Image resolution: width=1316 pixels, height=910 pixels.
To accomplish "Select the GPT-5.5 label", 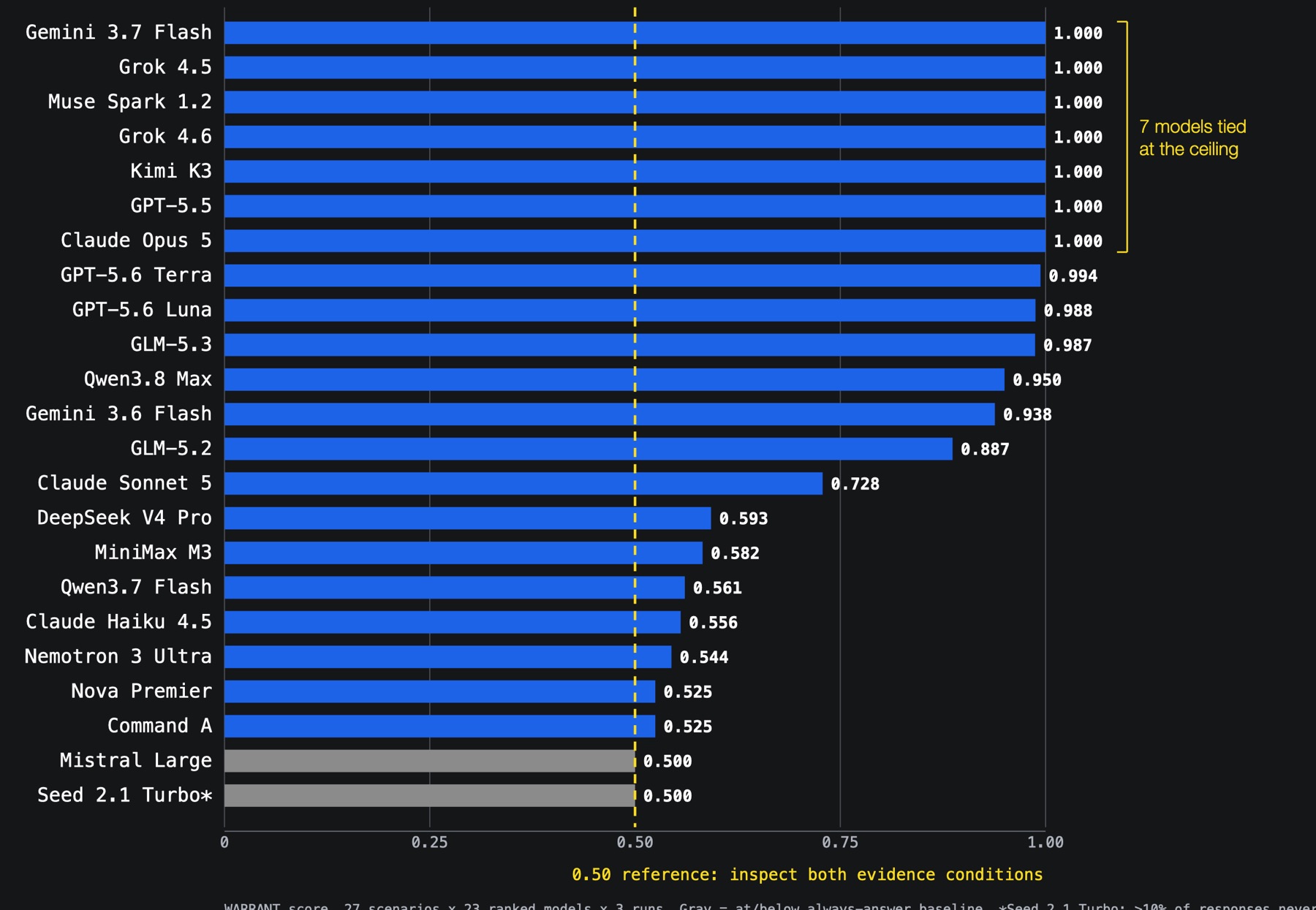I will (171, 206).
